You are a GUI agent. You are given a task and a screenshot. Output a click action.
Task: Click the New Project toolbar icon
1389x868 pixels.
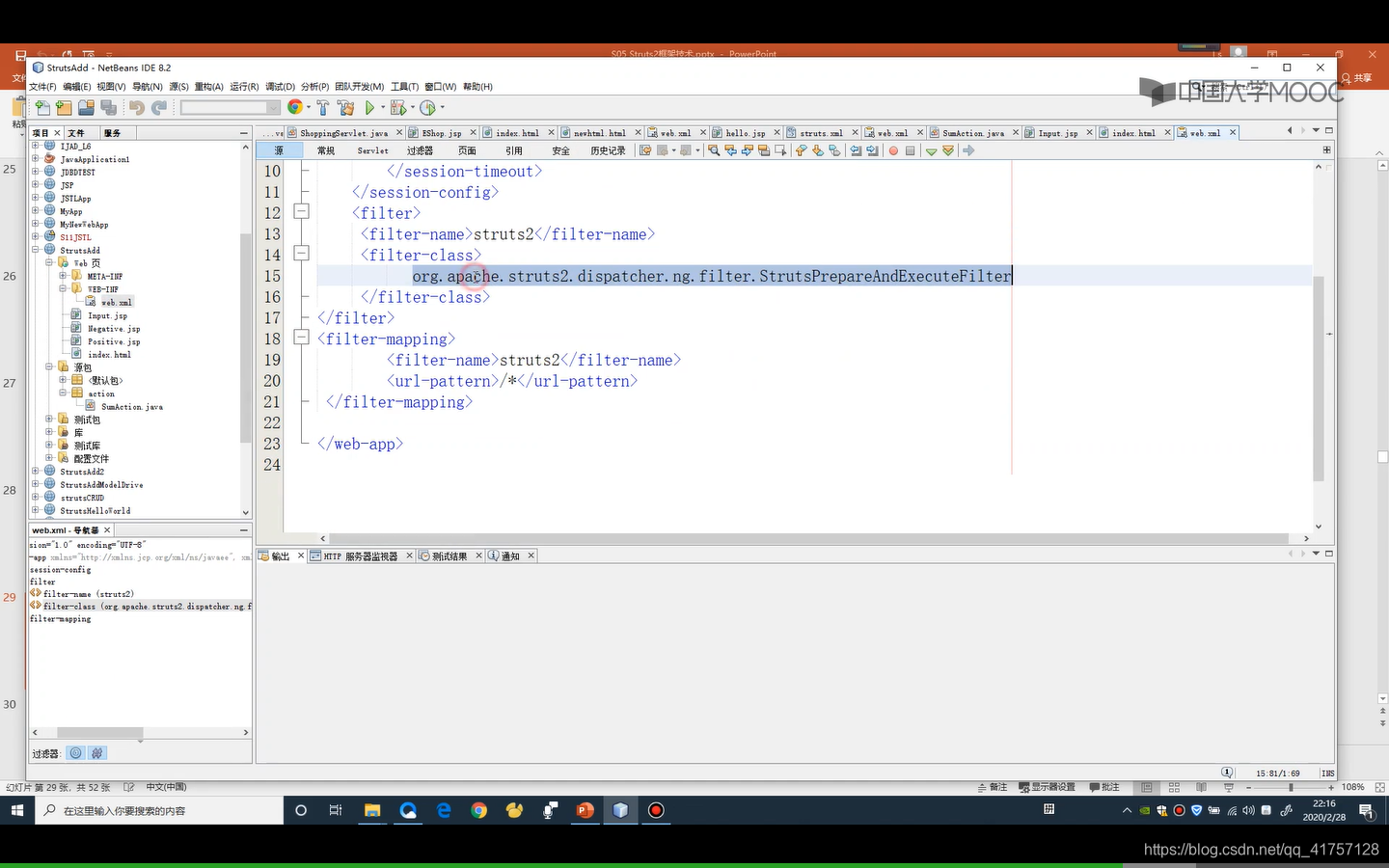tap(64, 108)
